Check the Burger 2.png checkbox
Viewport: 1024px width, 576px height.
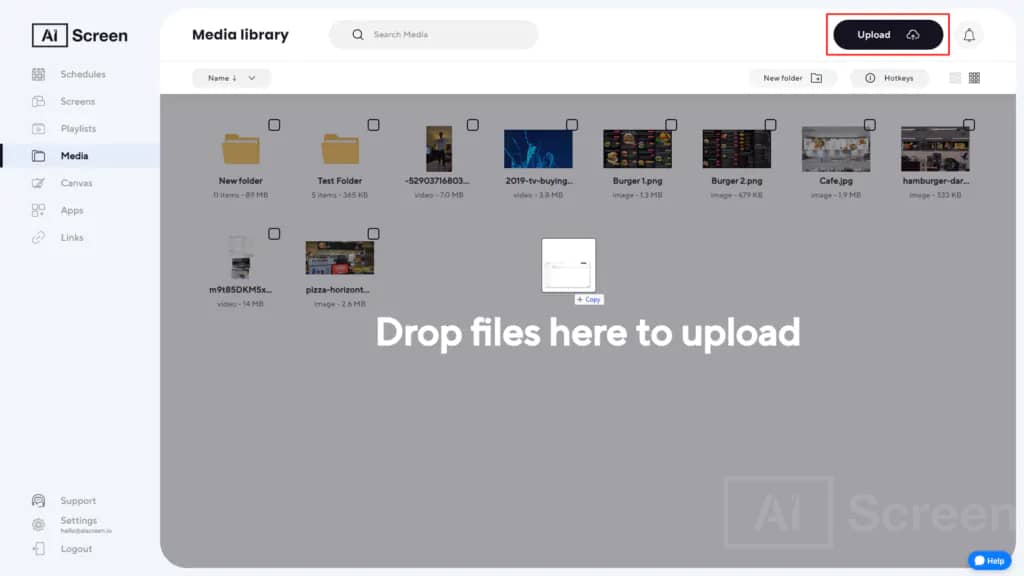[x=771, y=125]
